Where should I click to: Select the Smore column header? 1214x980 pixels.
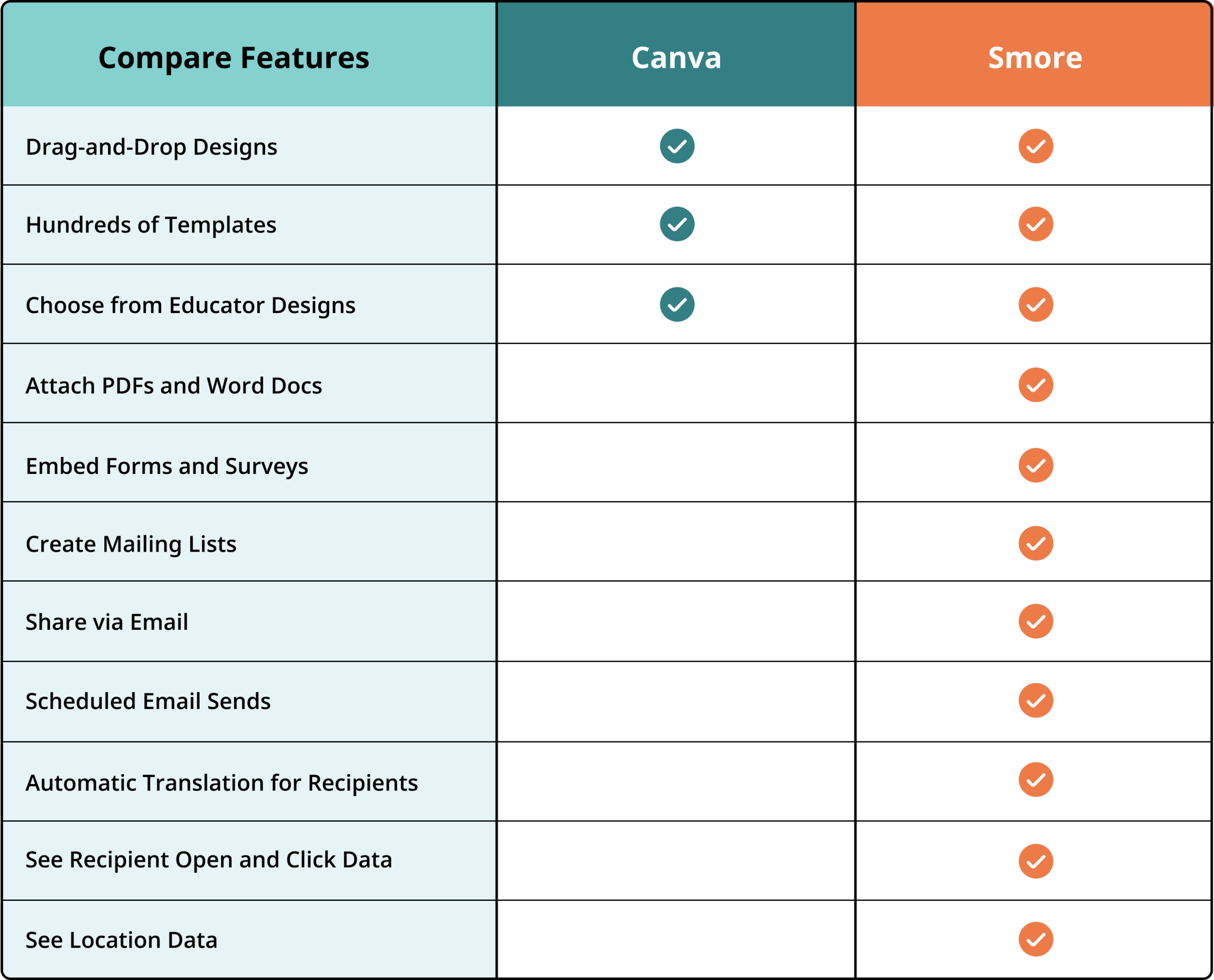1035,57
